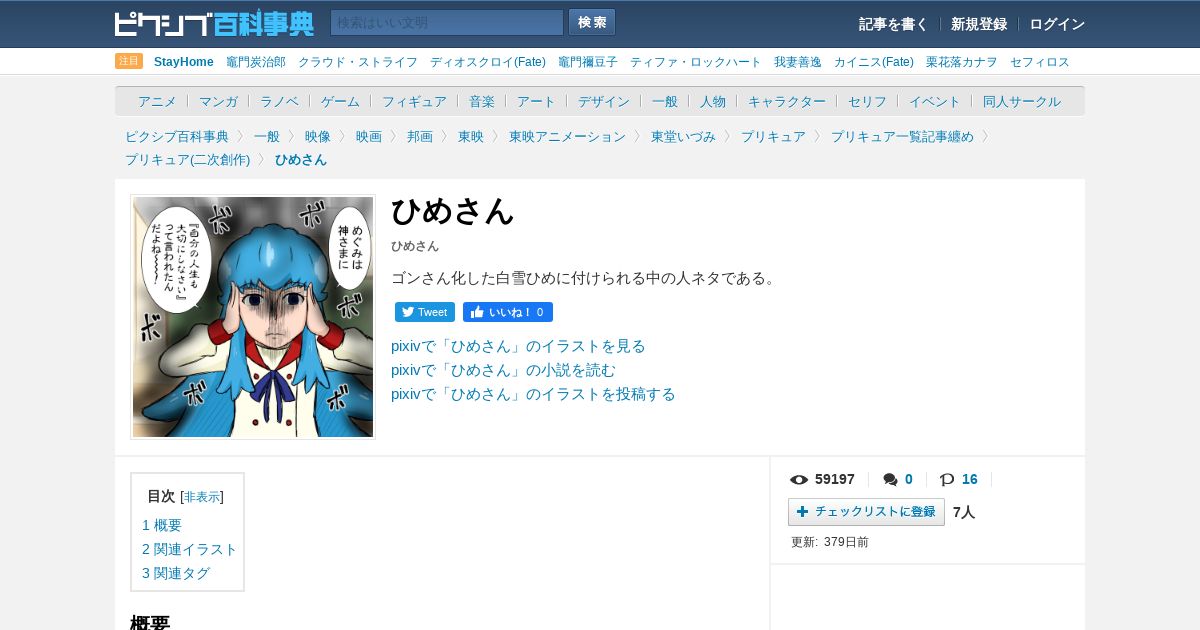This screenshot has height=630, width=1200.
Task: Open the 我妻善逸 trending tag
Action: 798,62
